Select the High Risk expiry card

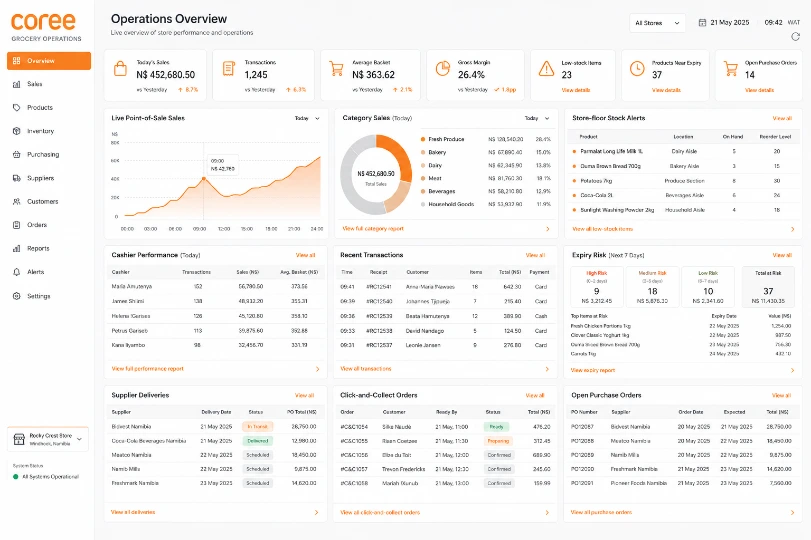click(596, 287)
